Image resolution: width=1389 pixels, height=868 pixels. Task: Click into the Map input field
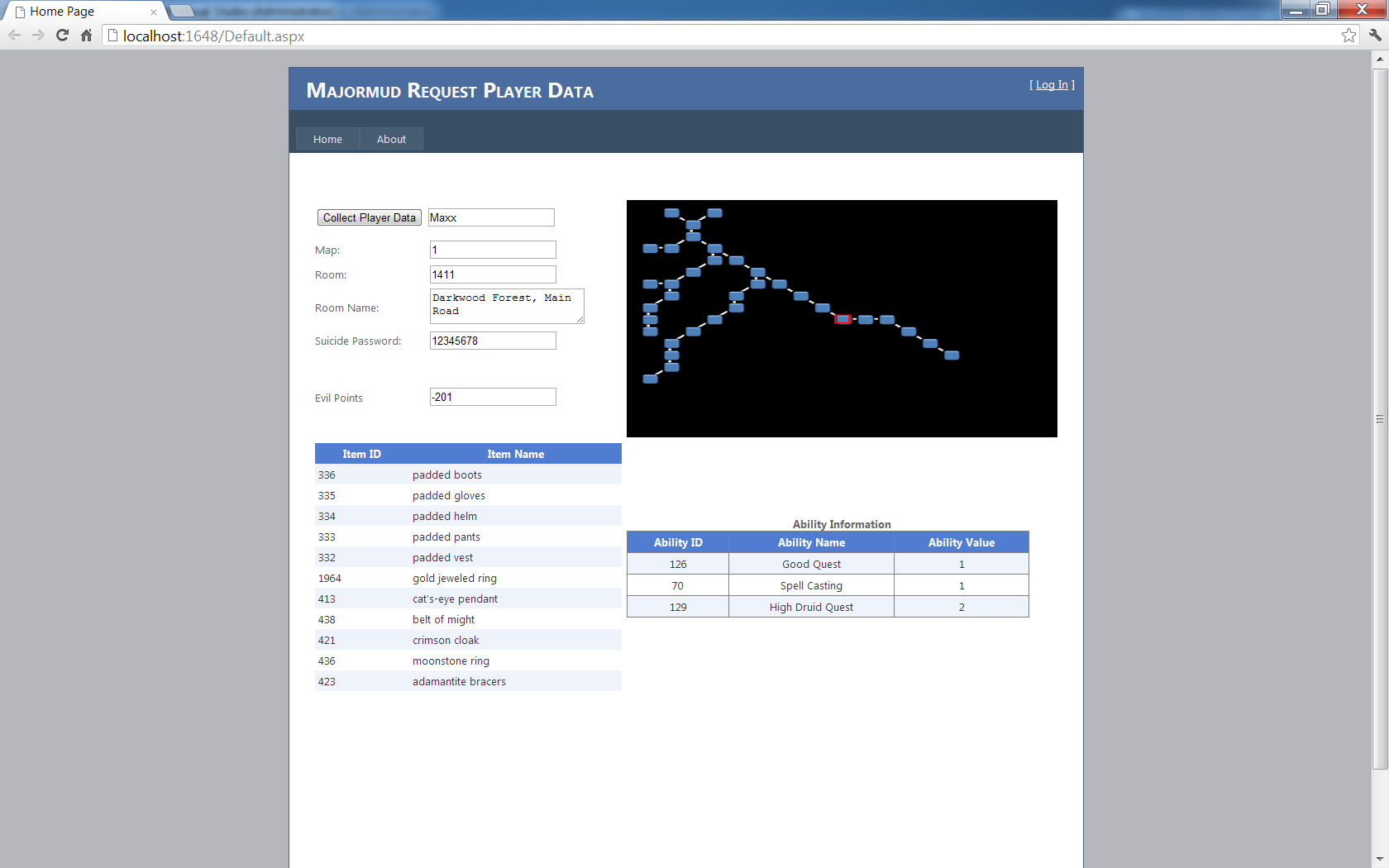493,250
